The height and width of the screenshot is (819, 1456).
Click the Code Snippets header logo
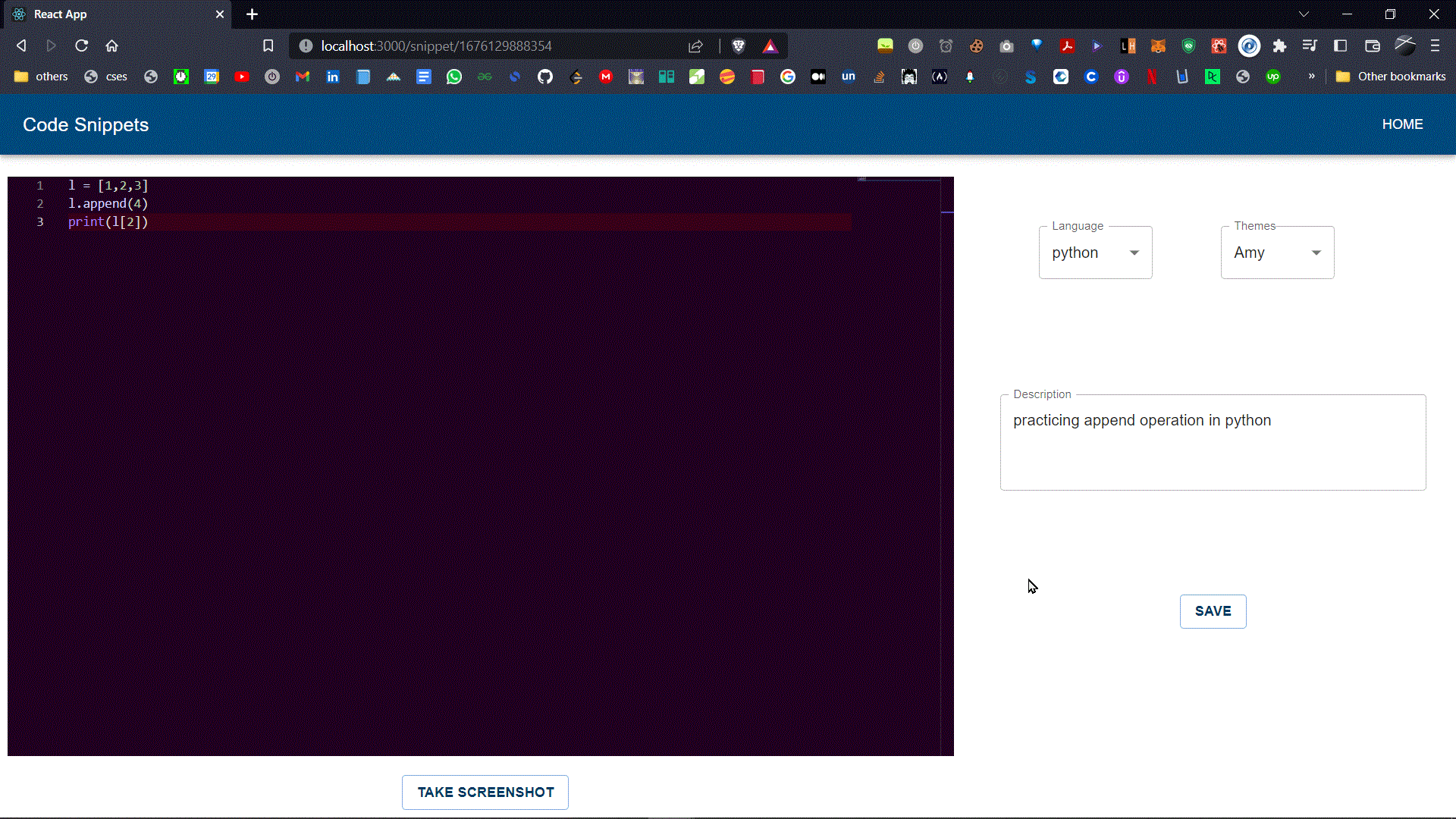coord(86,124)
